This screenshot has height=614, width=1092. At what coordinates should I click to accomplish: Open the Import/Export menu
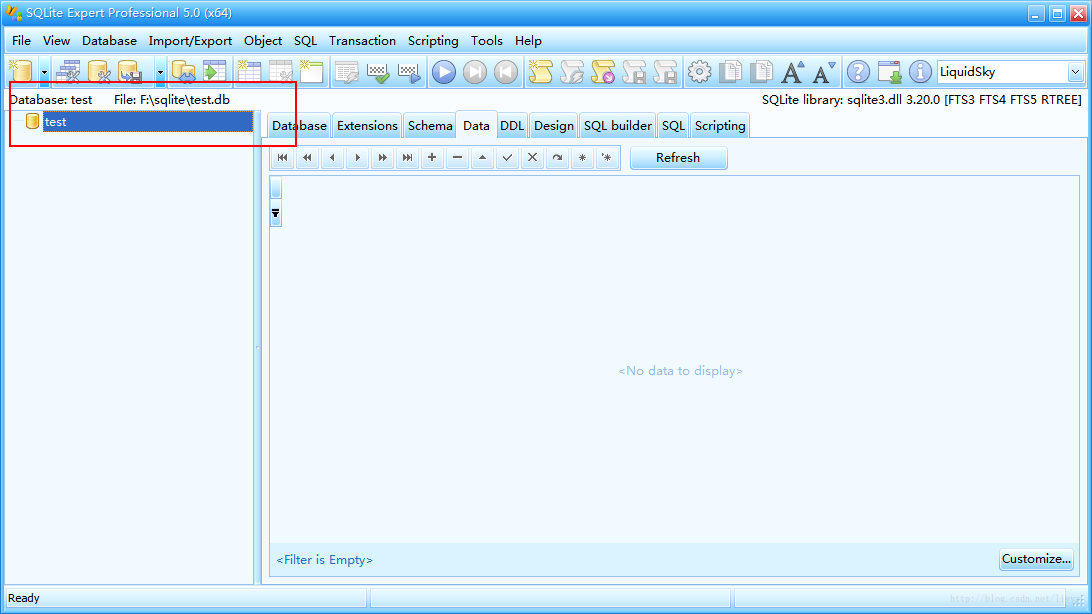pyautogui.click(x=190, y=40)
